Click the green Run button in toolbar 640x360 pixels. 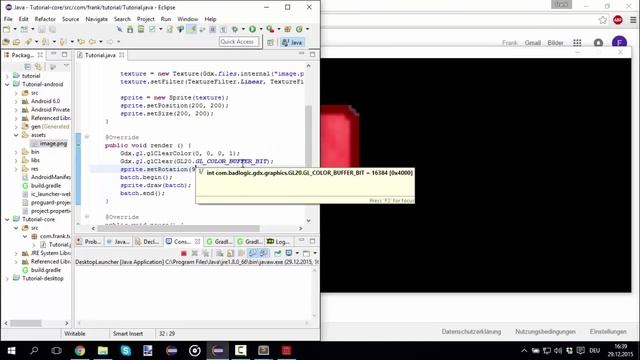[x=252, y=29]
